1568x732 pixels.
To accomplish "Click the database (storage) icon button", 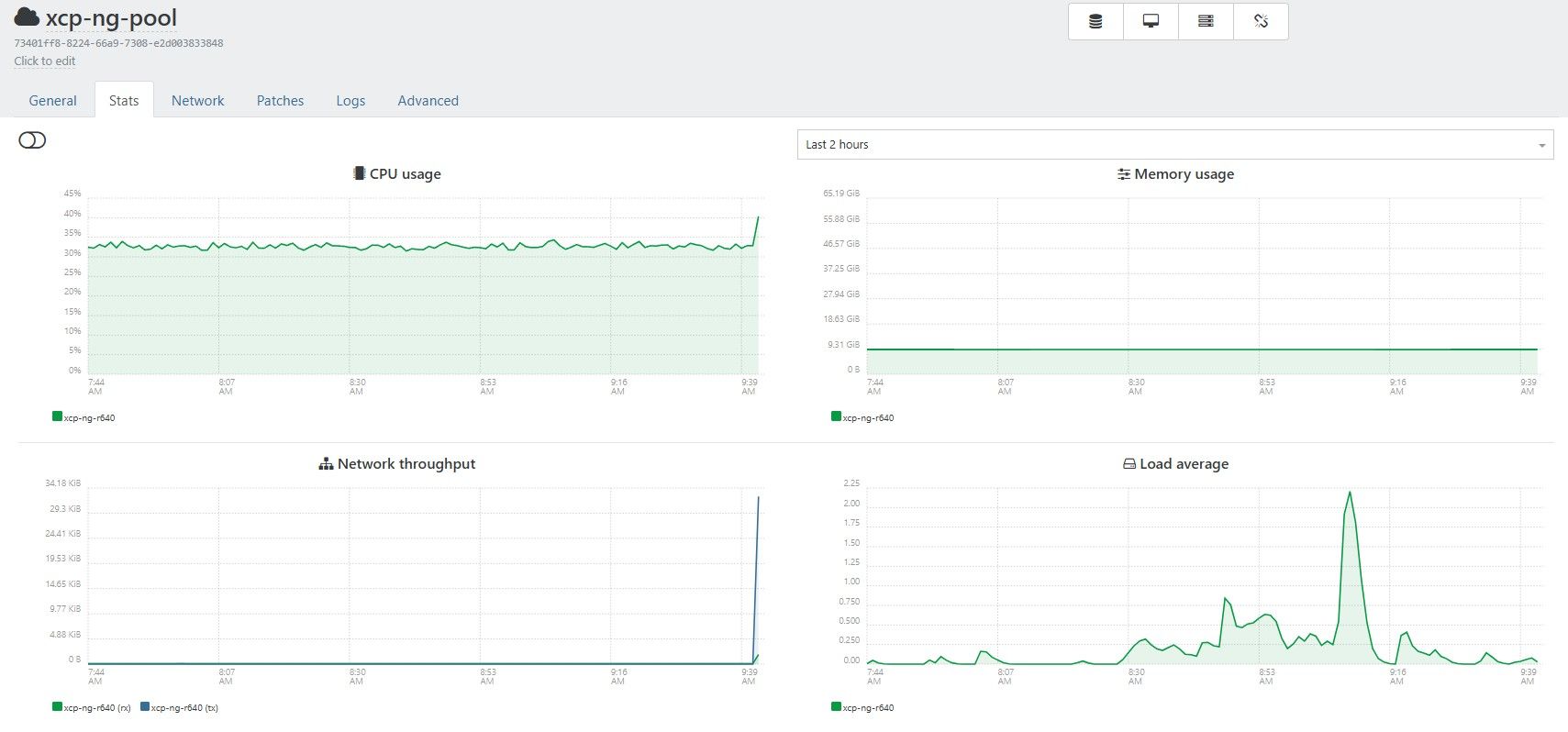I will [1095, 21].
